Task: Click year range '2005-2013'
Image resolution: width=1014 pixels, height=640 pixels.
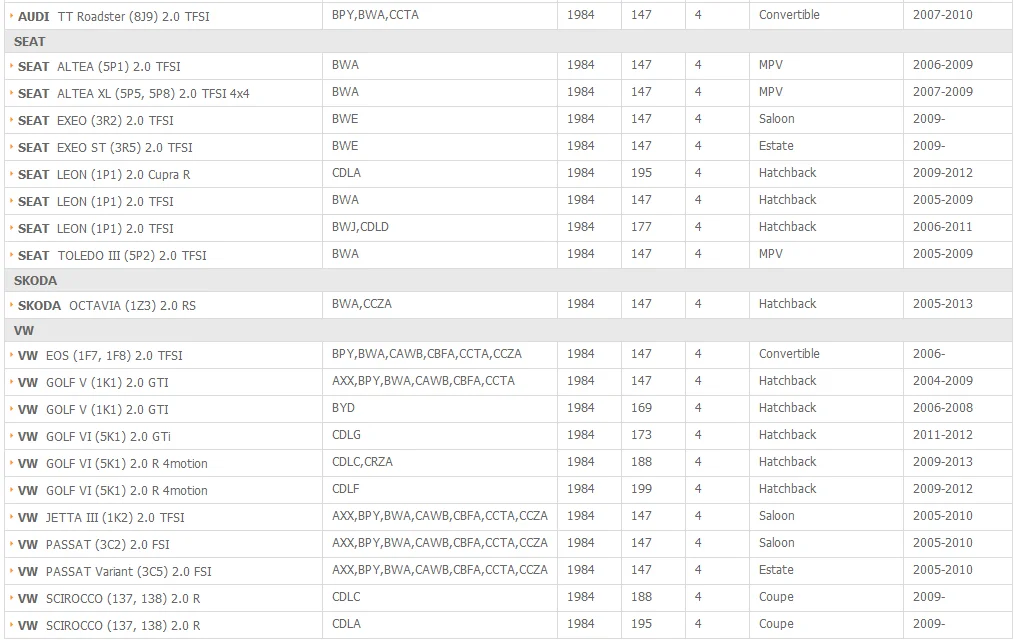Action: point(943,304)
